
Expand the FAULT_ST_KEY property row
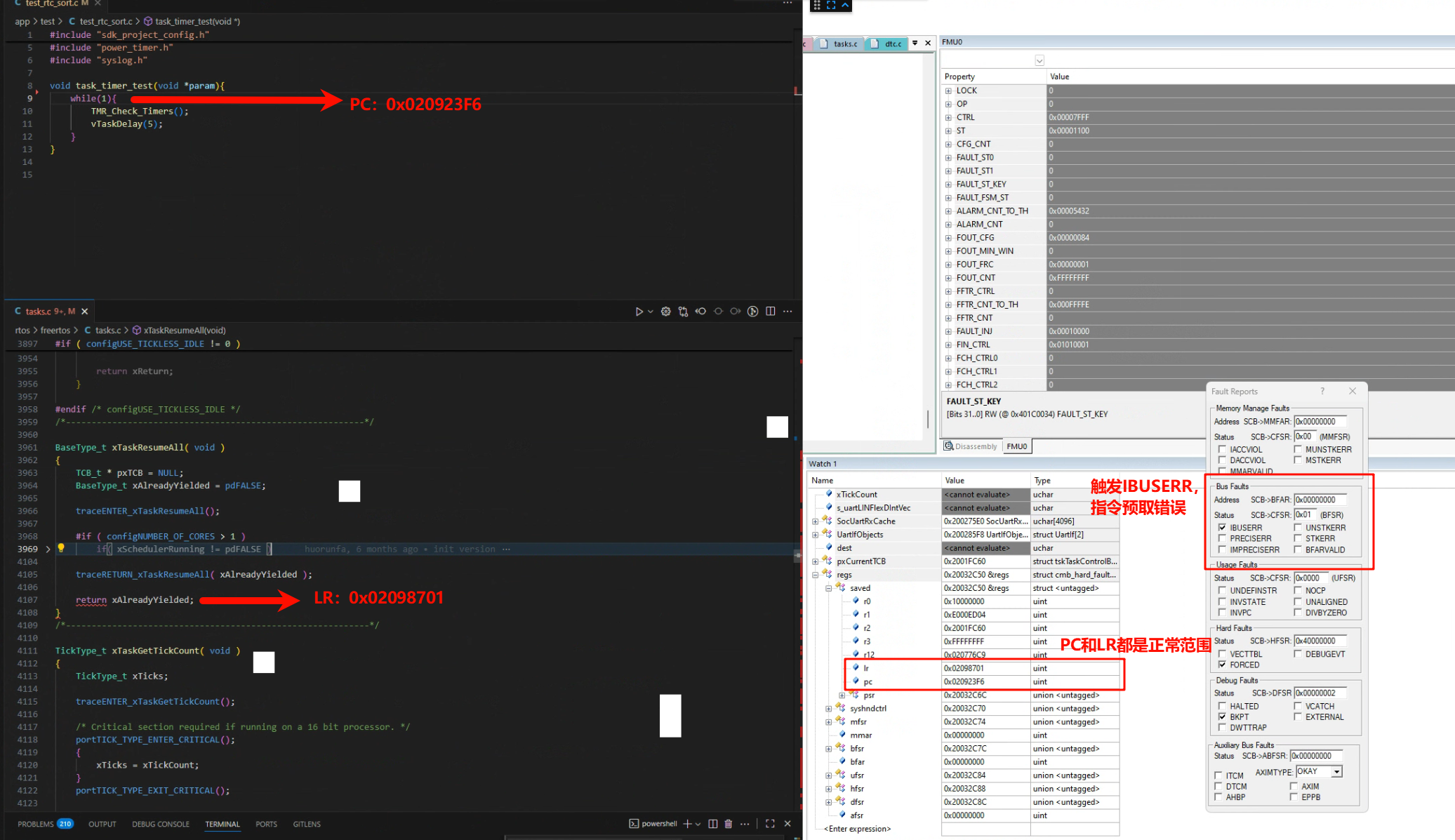pyautogui.click(x=948, y=185)
